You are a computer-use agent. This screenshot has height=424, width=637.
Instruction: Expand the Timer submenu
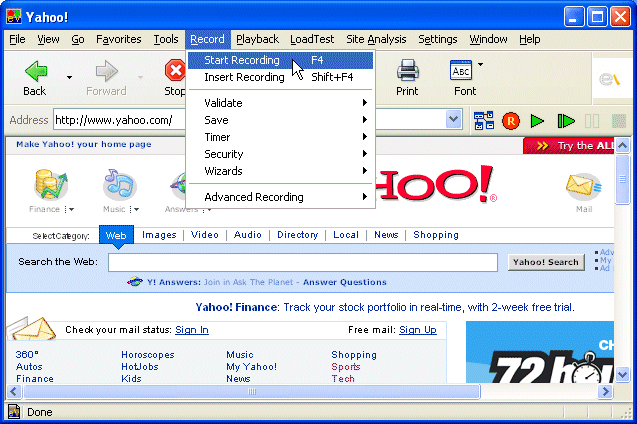280,137
